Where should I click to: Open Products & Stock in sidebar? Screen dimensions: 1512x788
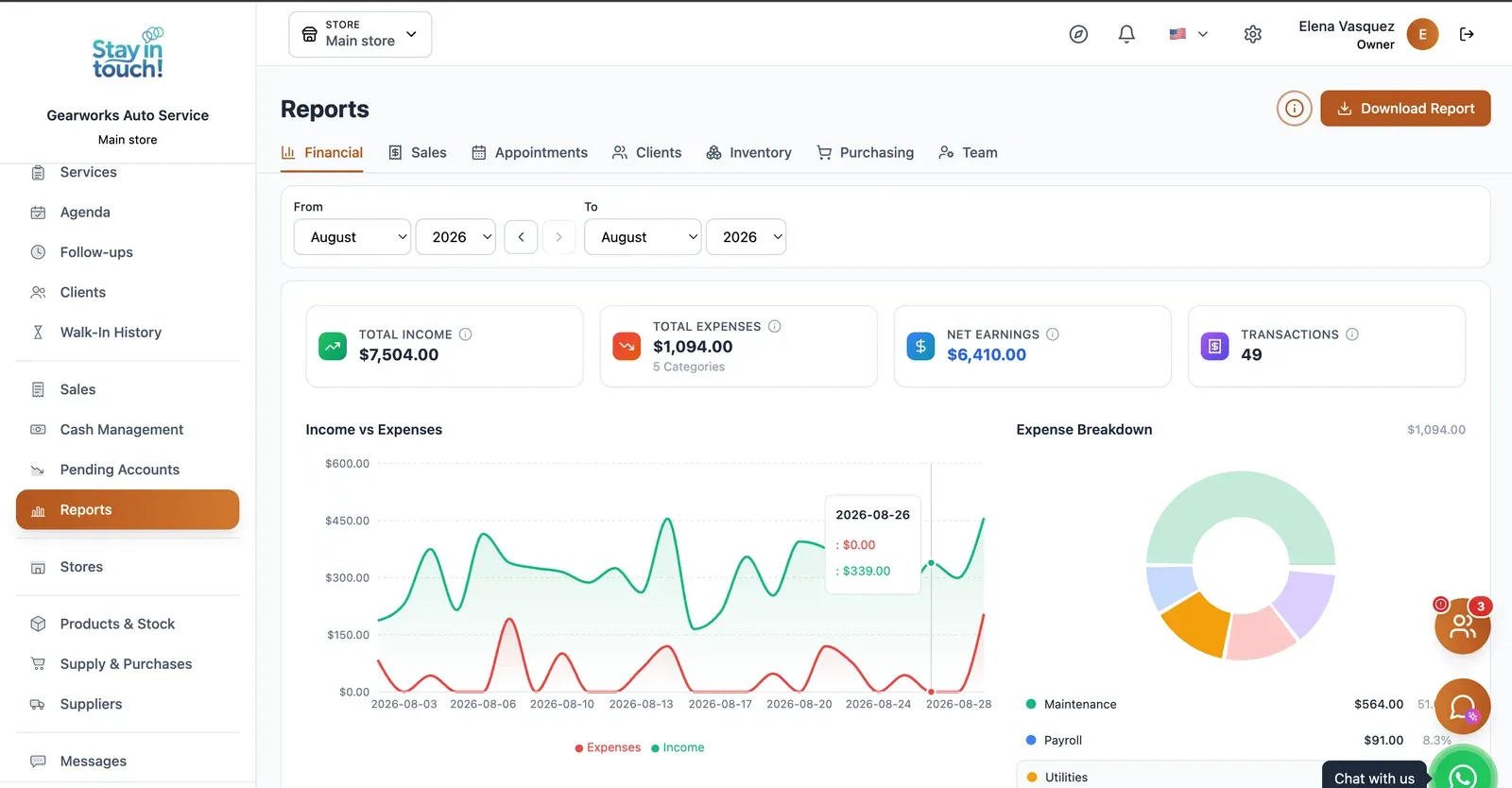pos(128,624)
